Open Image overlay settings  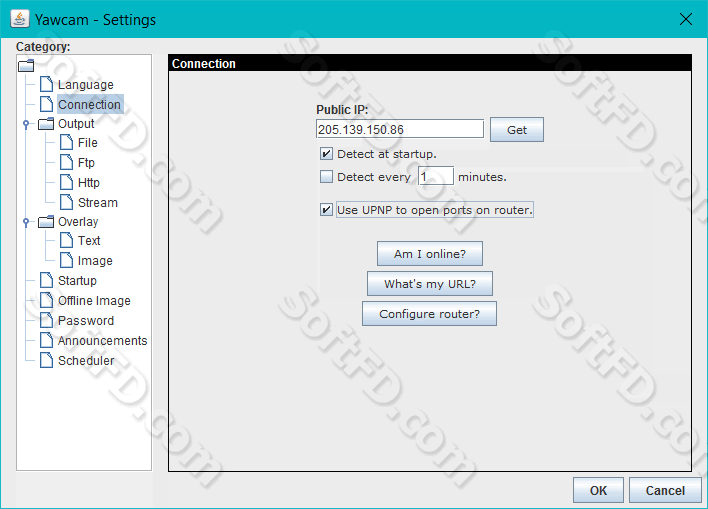(x=95, y=261)
